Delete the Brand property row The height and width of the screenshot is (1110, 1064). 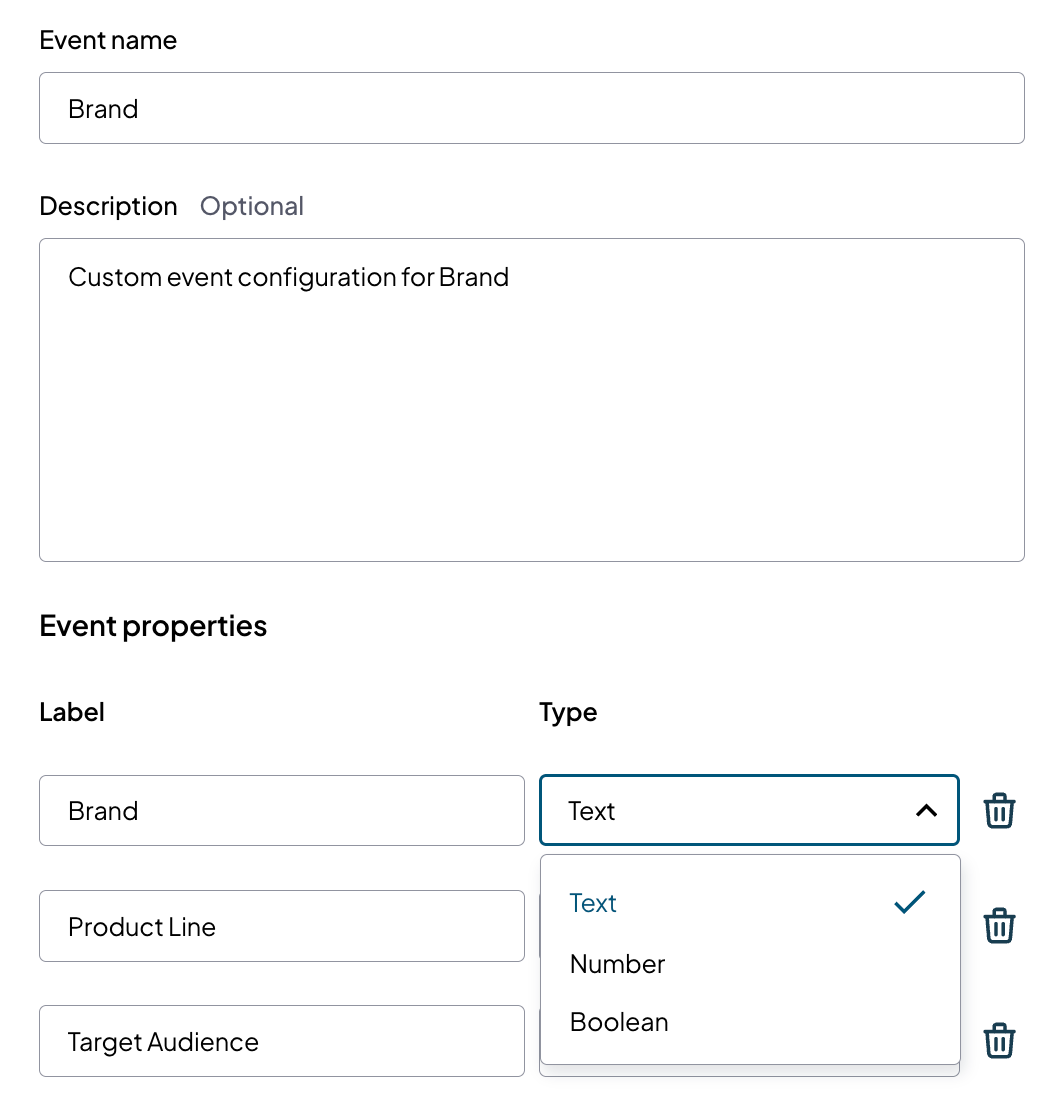(999, 811)
